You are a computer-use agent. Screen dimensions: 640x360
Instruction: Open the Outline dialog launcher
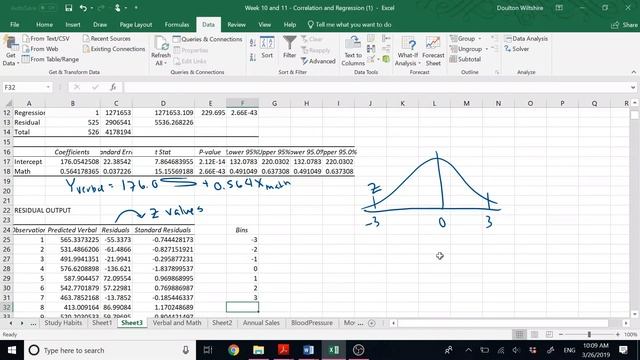point(497,72)
